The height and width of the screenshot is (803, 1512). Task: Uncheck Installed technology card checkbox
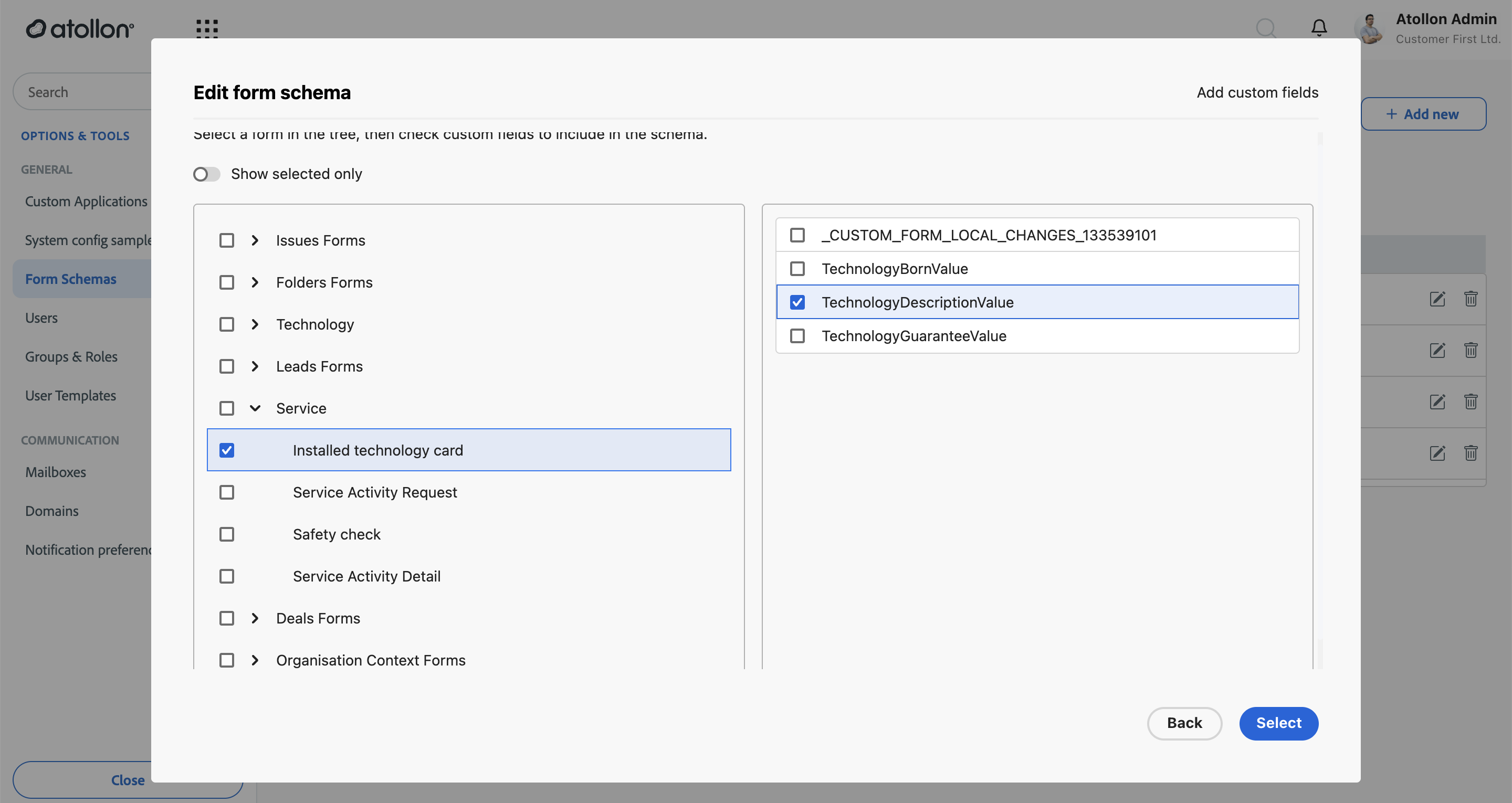tap(227, 450)
